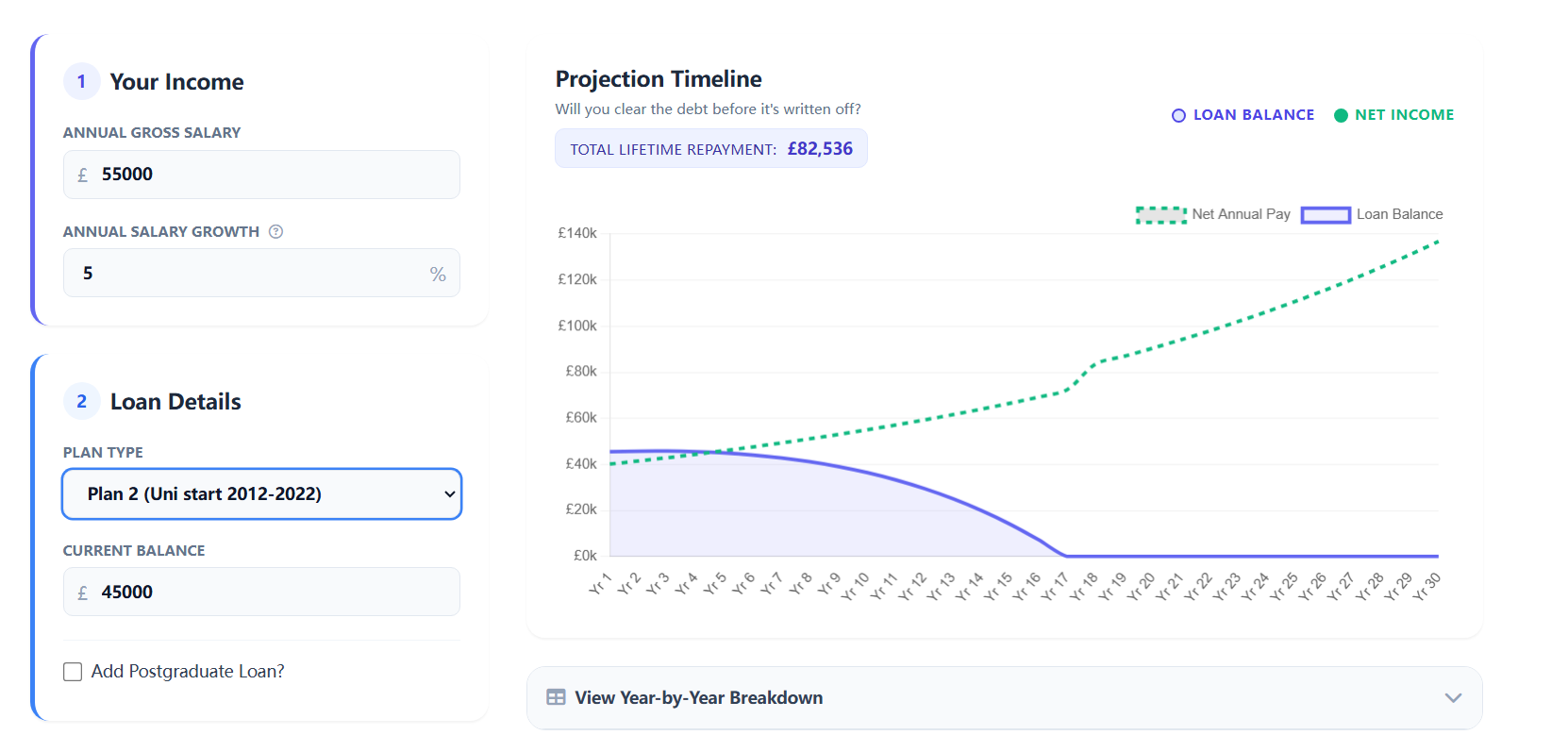
Task: Click the Total Lifetime Repayment badge
Action: (x=710, y=149)
